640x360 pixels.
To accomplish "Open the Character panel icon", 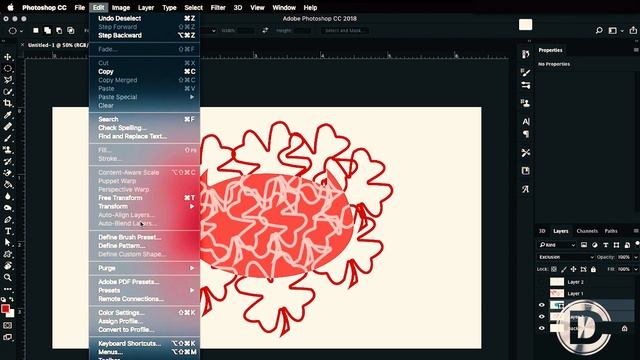I will tap(526, 121).
